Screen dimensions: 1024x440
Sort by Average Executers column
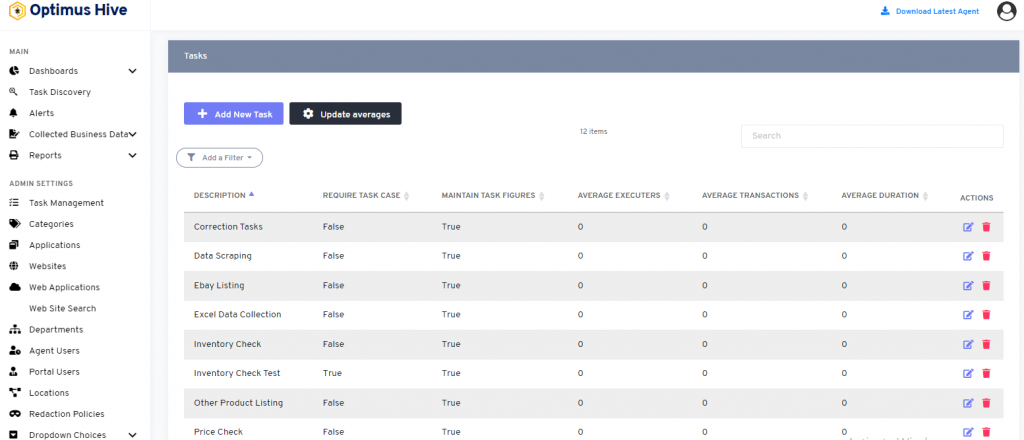click(624, 196)
